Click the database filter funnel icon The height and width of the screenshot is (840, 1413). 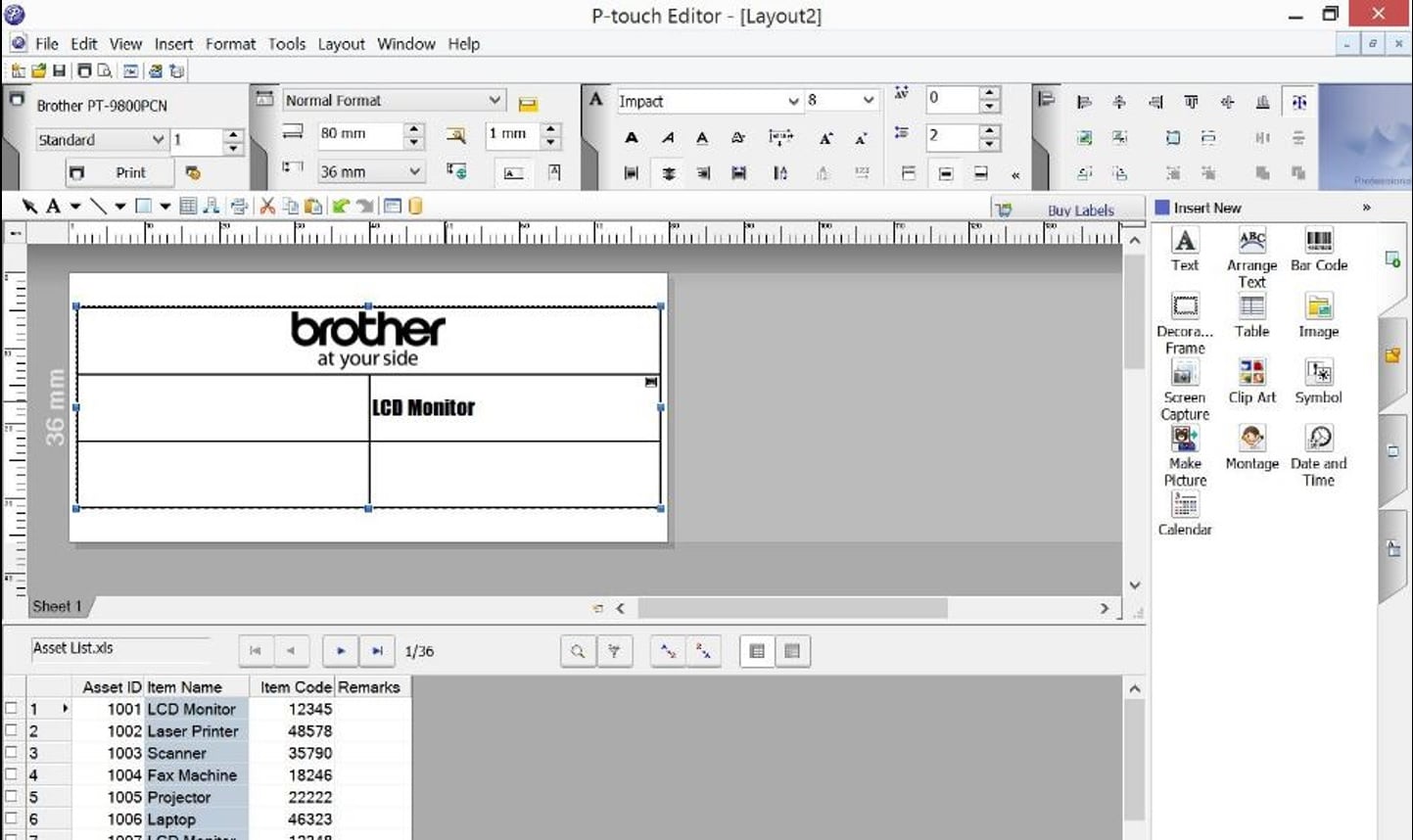pos(614,651)
